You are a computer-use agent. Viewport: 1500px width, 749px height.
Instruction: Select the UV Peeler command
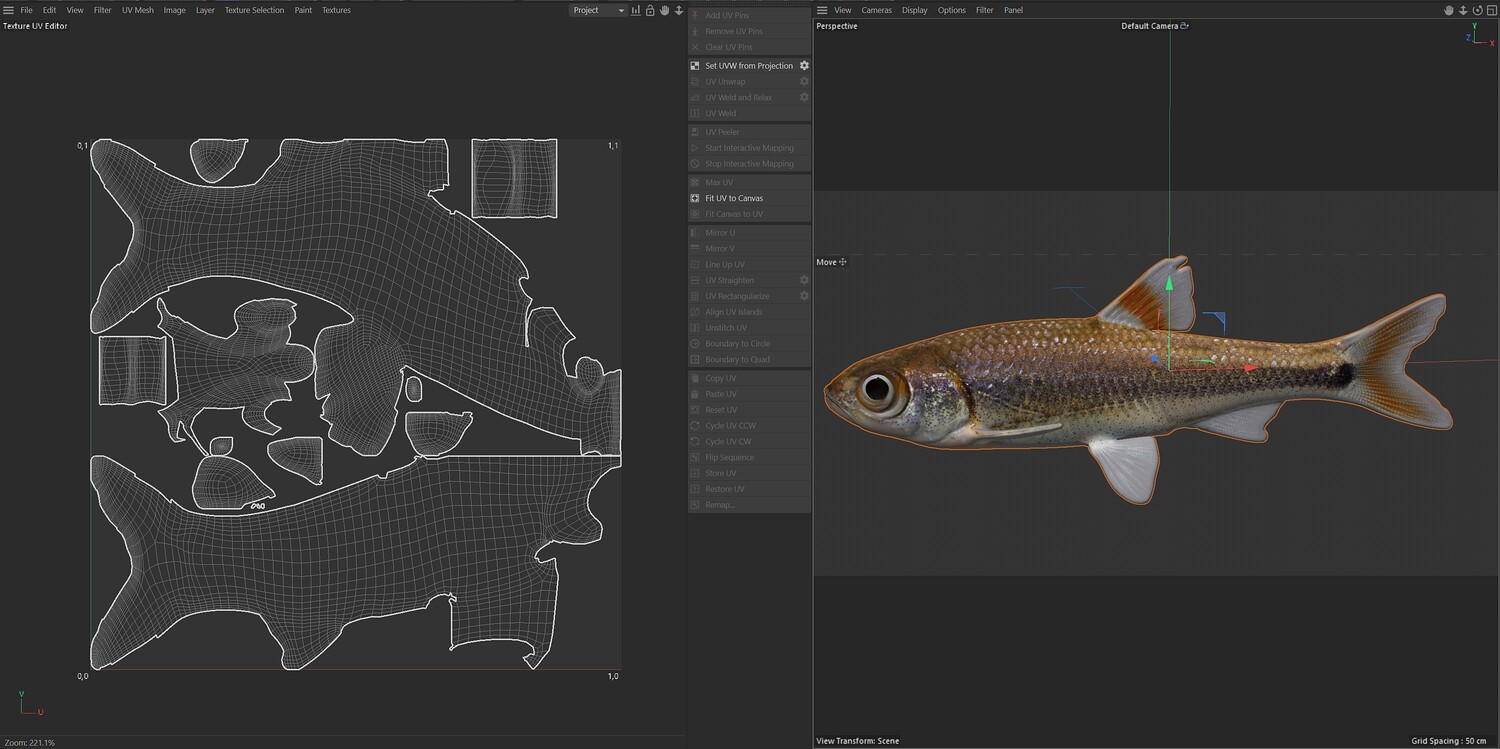click(x=749, y=132)
